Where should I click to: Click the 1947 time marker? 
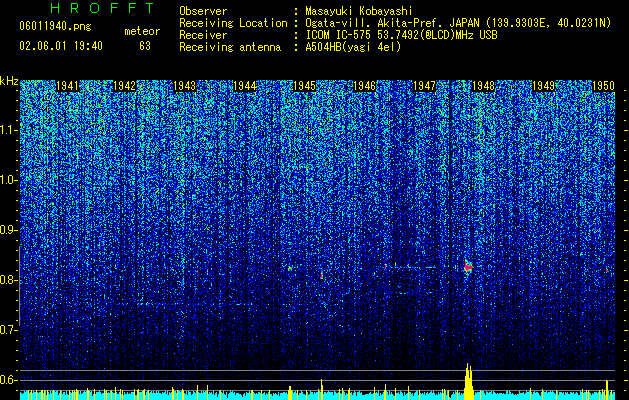point(424,86)
